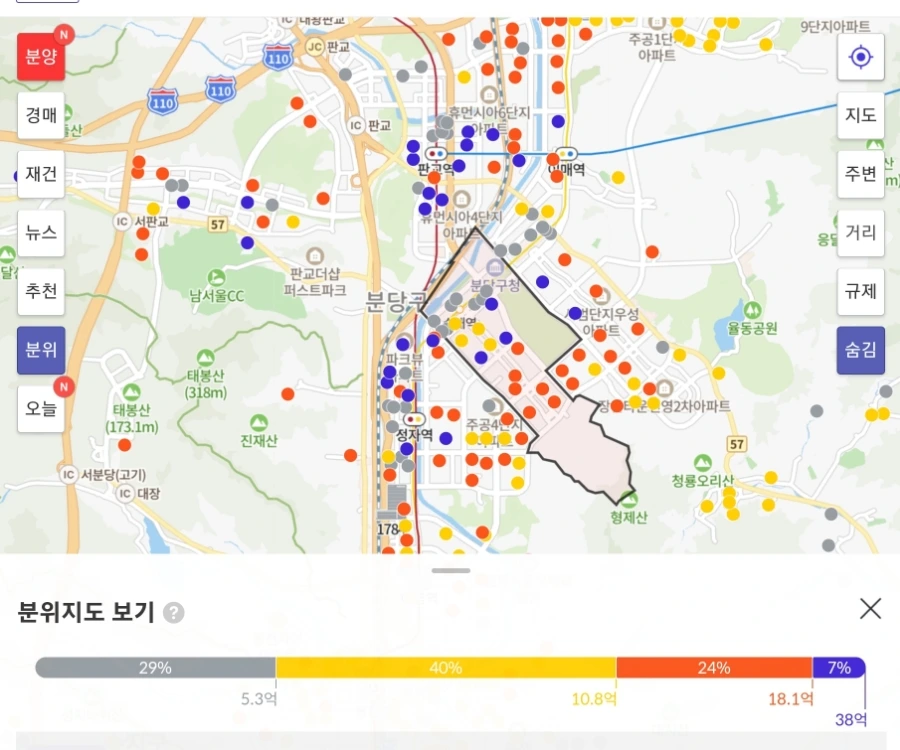The image size is (900, 750).
Task: Click the 분당구청 building marker
Action: click(494, 267)
